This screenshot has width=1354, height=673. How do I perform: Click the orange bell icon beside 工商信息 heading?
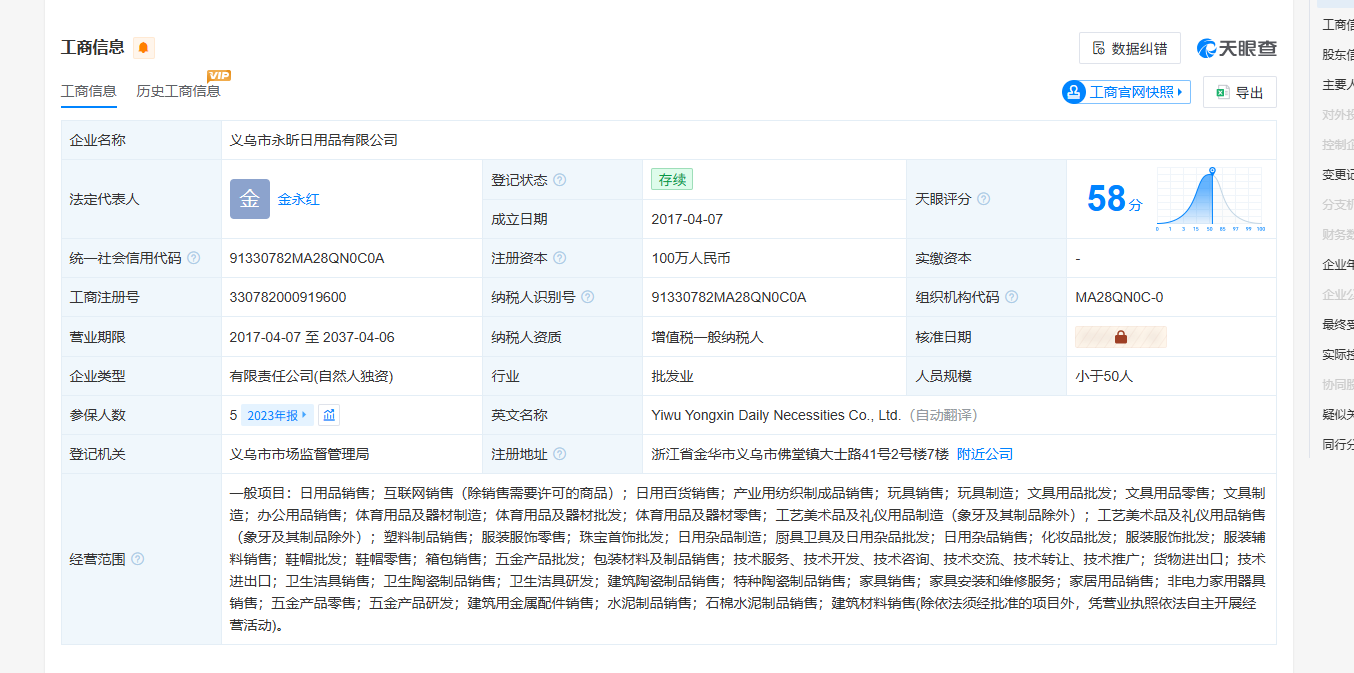click(x=144, y=48)
